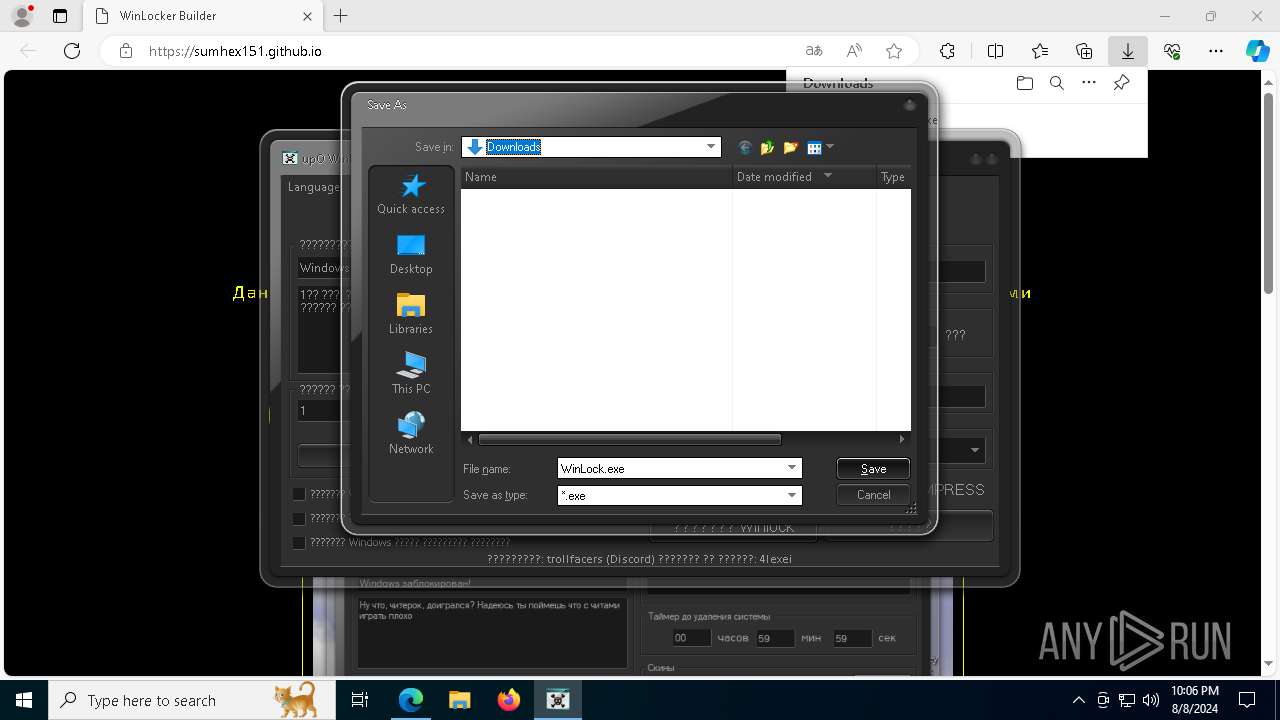Click the address bar URL
Viewport: 1280px width, 720px height.
[235, 51]
